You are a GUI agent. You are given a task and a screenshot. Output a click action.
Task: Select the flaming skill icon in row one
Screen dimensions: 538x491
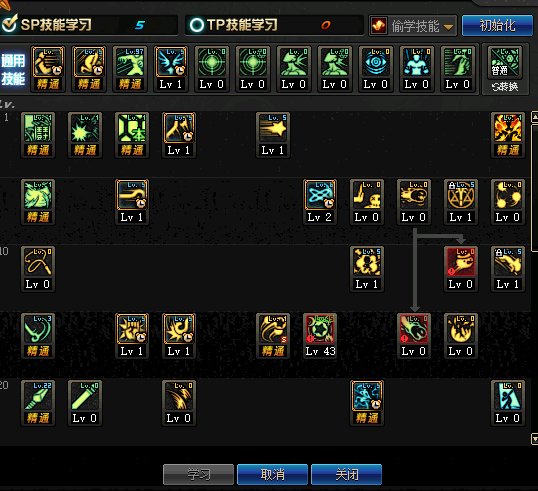pos(508,128)
